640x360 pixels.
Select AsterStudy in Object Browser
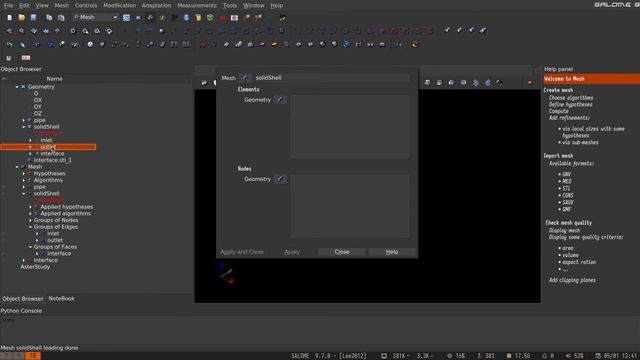35,267
